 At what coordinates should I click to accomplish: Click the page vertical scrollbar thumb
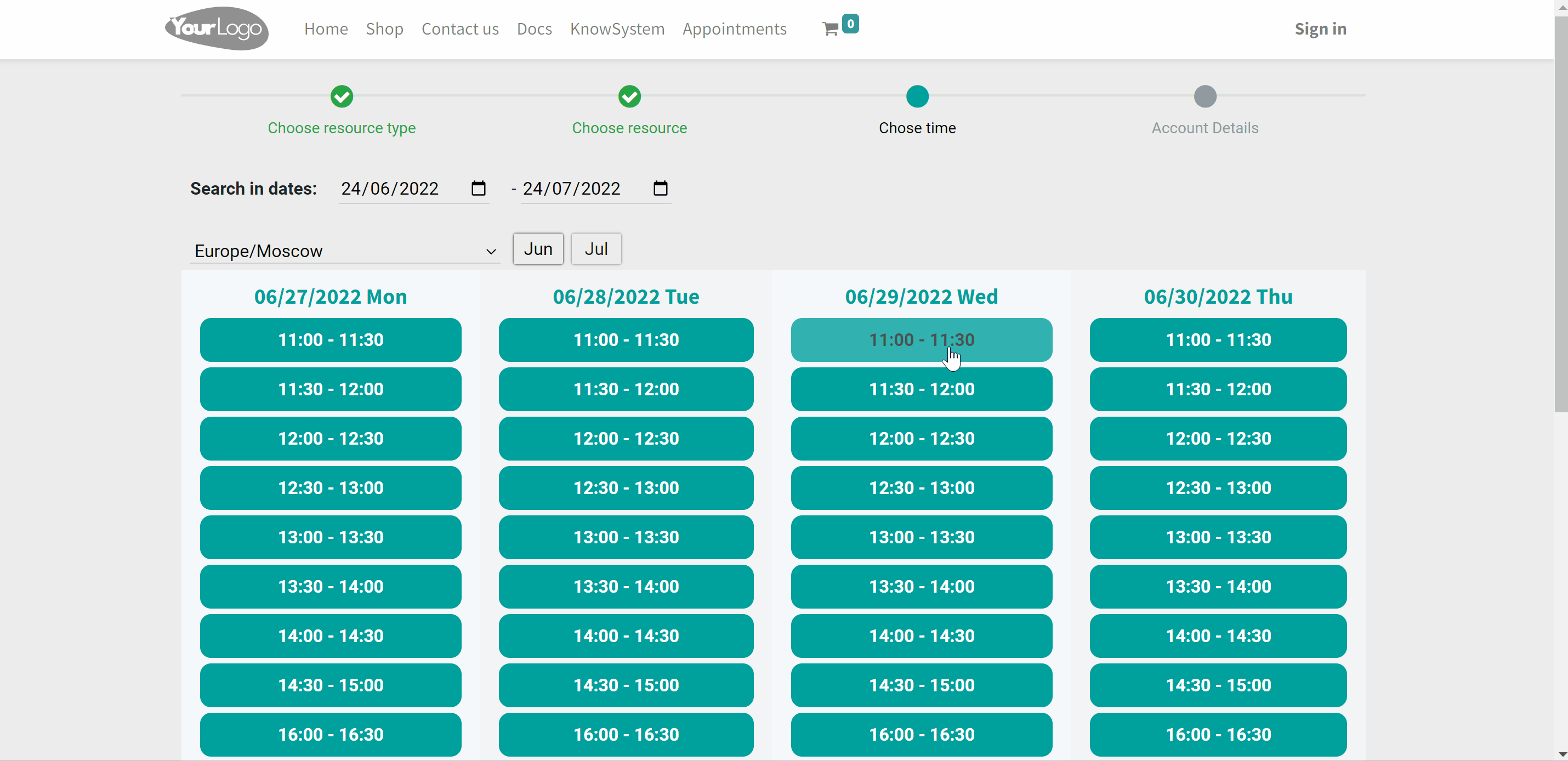pyautogui.click(x=1561, y=213)
